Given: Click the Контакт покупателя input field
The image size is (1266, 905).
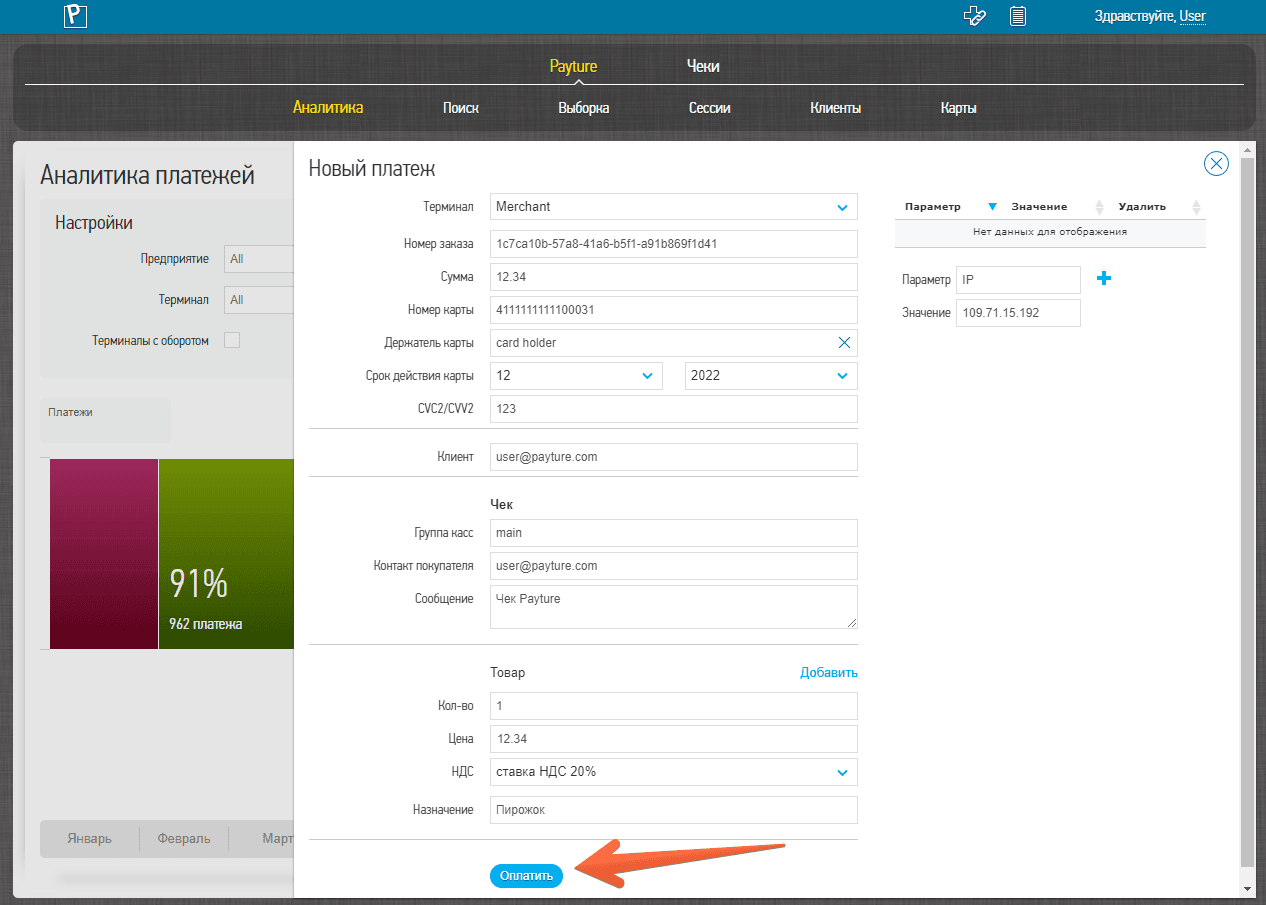Looking at the screenshot, I should coord(674,566).
